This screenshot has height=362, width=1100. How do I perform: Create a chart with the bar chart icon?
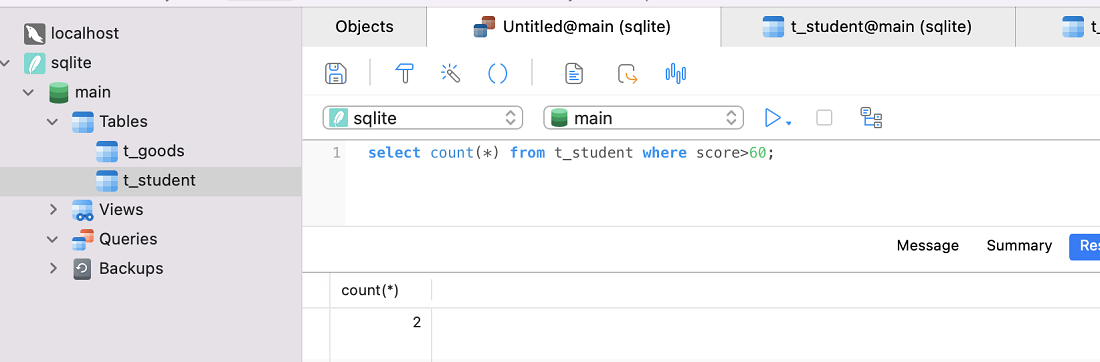pos(676,73)
